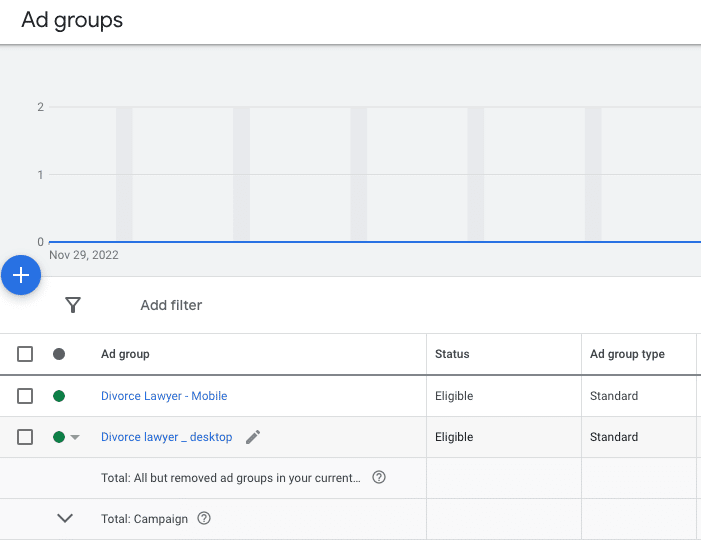The height and width of the screenshot is (552, 701).
Task: Select checkbox for Divorce lawyer _ desktop
Action: click(25, 437)
